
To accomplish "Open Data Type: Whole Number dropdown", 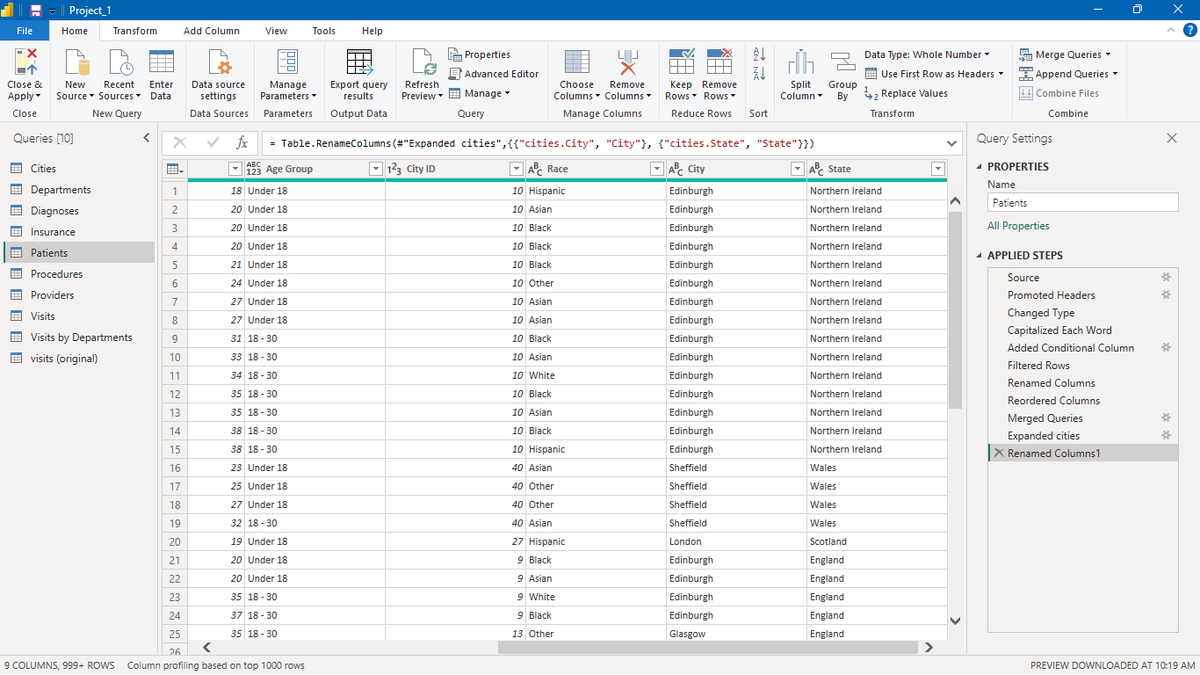I will pyautogui.click(x=927, y=55).
